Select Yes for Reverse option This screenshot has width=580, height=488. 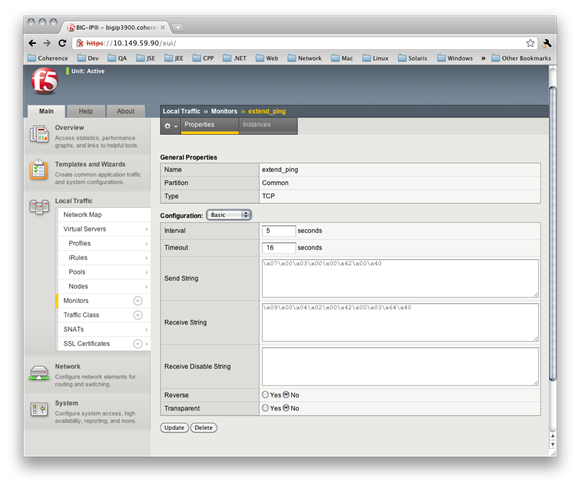265,395
